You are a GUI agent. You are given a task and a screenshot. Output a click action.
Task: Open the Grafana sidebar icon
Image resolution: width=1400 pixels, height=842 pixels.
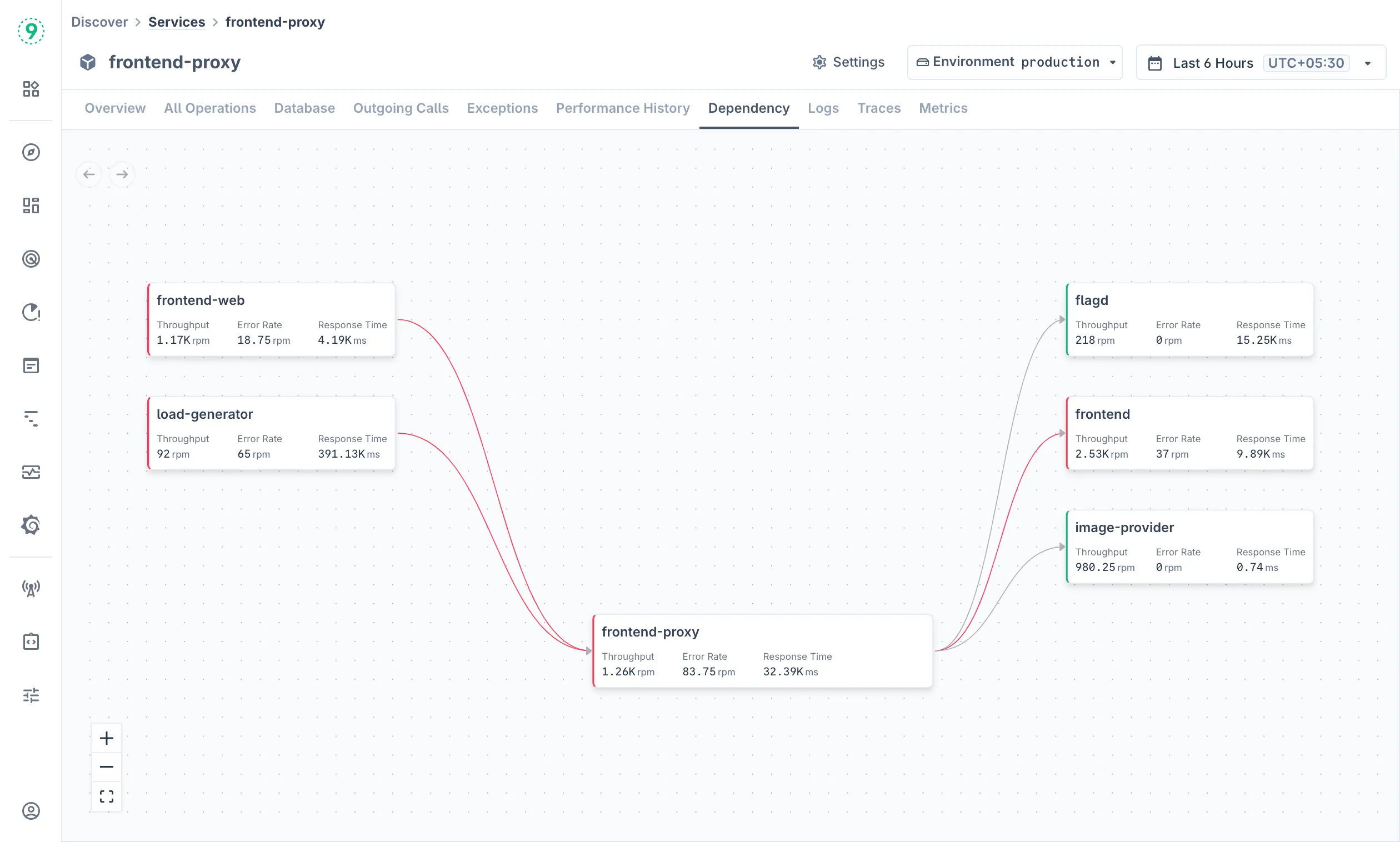31,525
